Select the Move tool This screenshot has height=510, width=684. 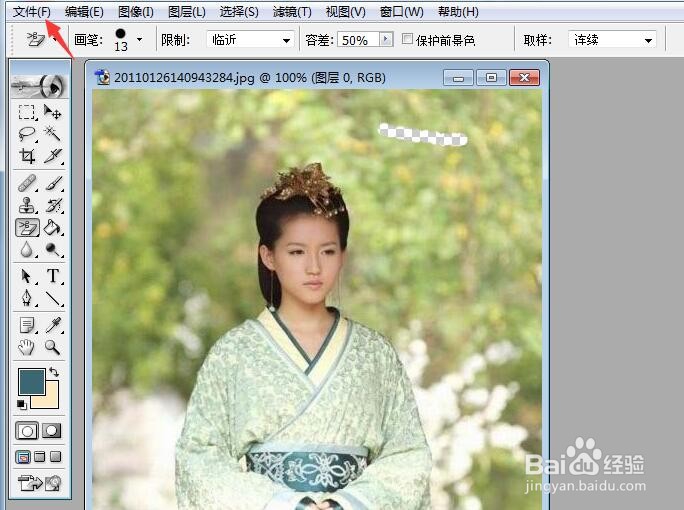(52, 112)
